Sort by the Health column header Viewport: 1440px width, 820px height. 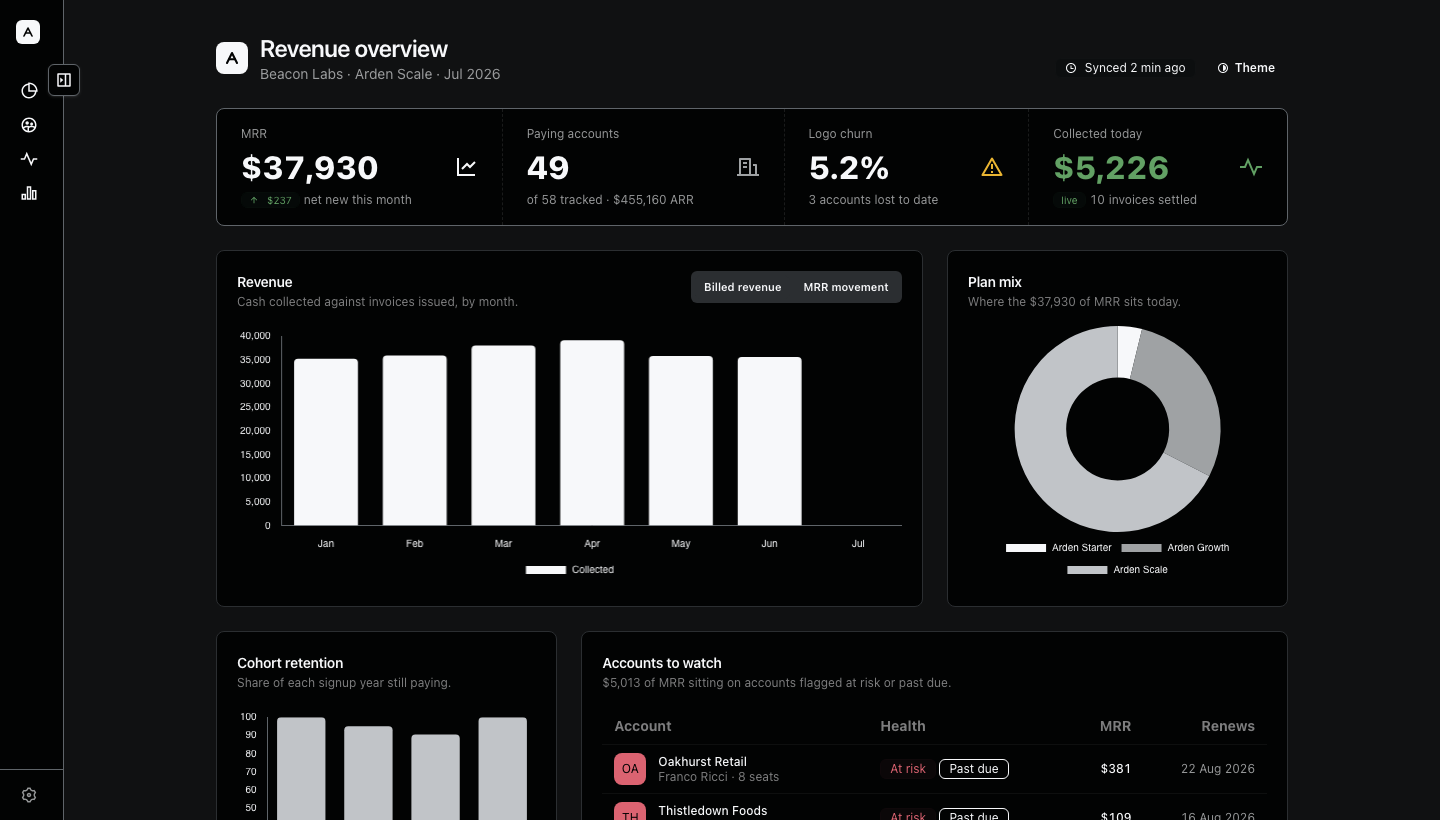point(903,726)
